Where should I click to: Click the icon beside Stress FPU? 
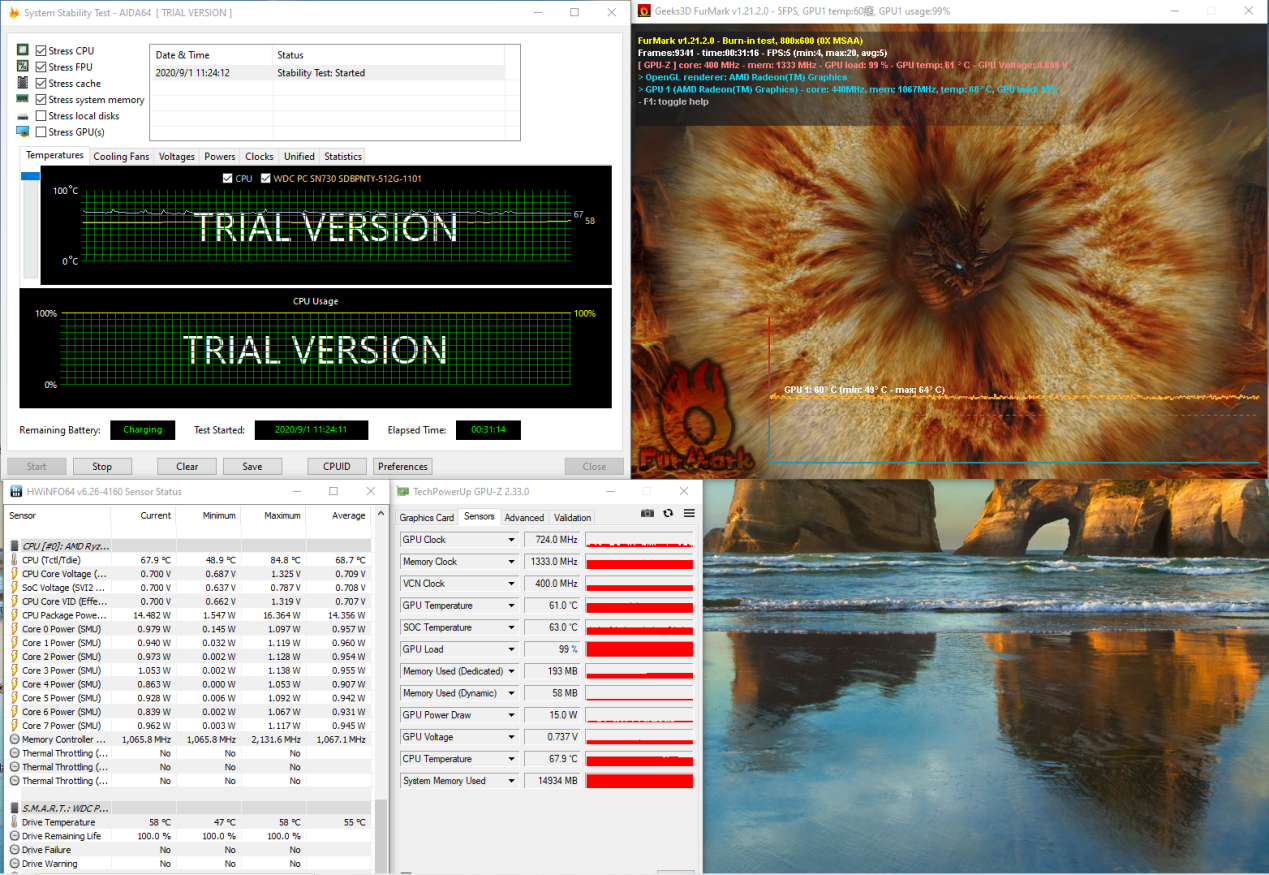(23, 66)
